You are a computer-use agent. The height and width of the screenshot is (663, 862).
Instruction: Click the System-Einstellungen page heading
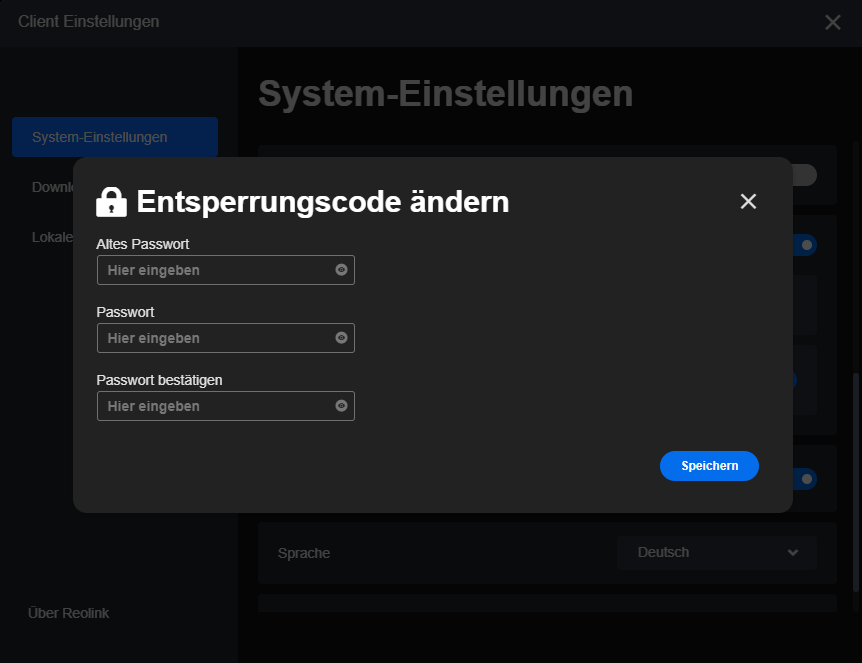446,93
